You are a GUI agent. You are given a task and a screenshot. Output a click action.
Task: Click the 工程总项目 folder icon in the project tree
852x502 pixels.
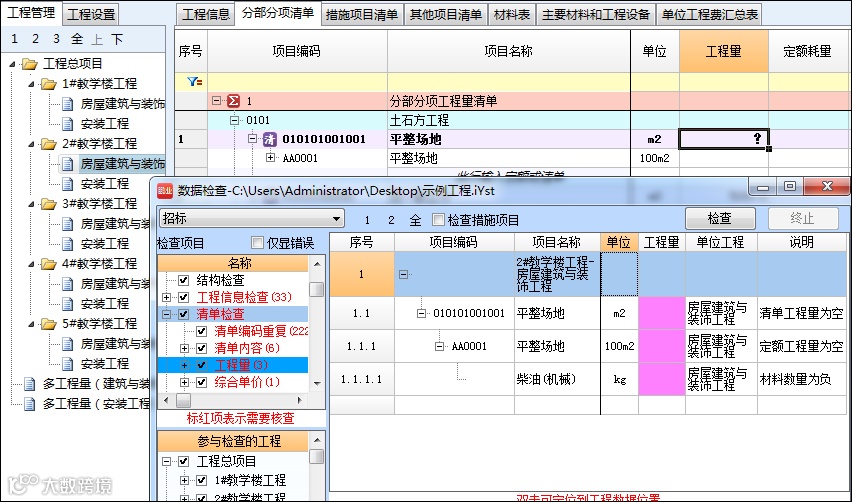pyautogui.click(x=29, y=64)
